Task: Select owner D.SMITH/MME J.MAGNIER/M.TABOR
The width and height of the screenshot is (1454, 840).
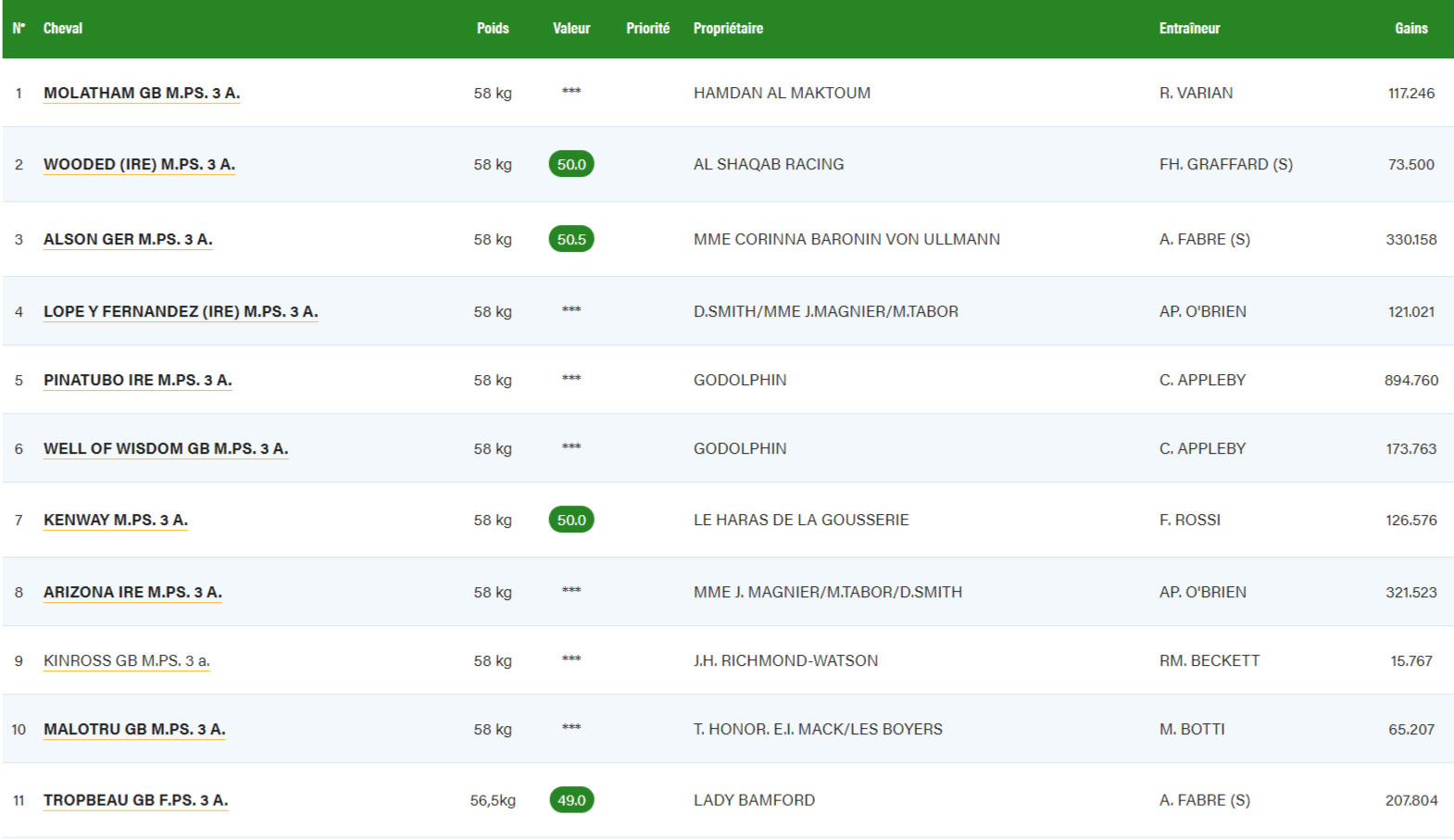Action: coord(826,312)
